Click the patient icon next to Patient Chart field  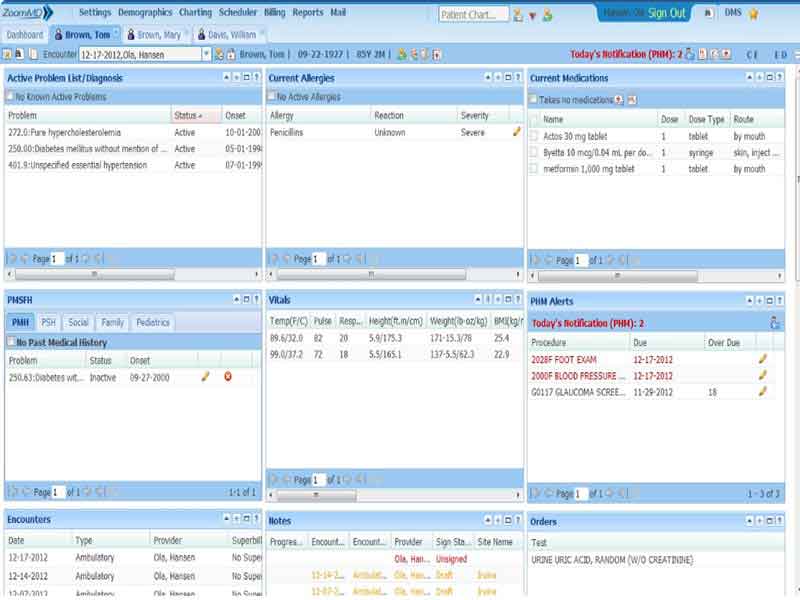coord(518,15)
